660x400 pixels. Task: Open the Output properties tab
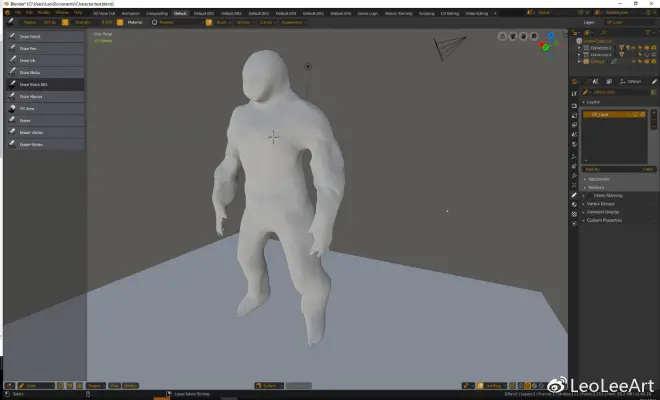tap(574, 115)
